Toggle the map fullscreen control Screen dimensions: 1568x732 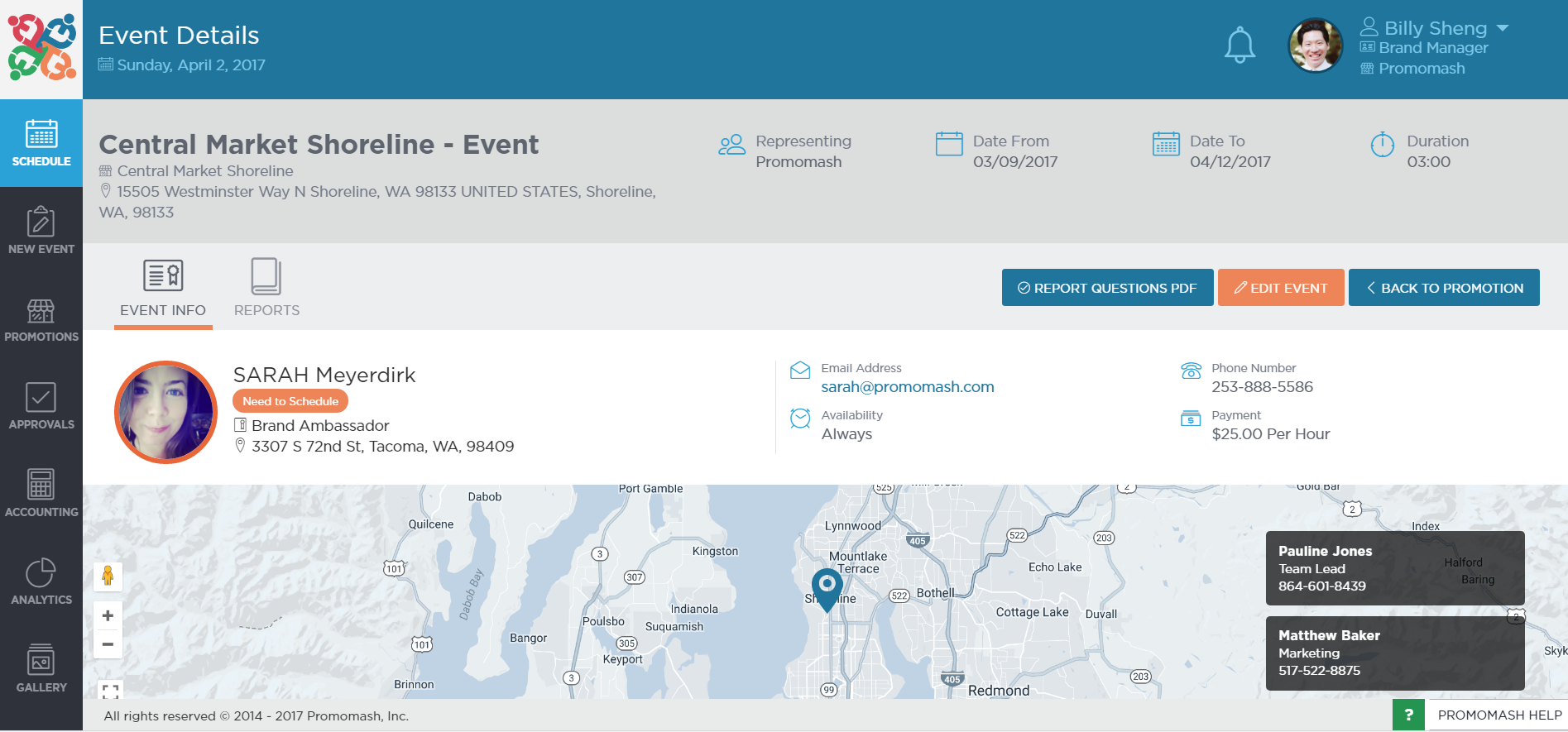[110, 691]
